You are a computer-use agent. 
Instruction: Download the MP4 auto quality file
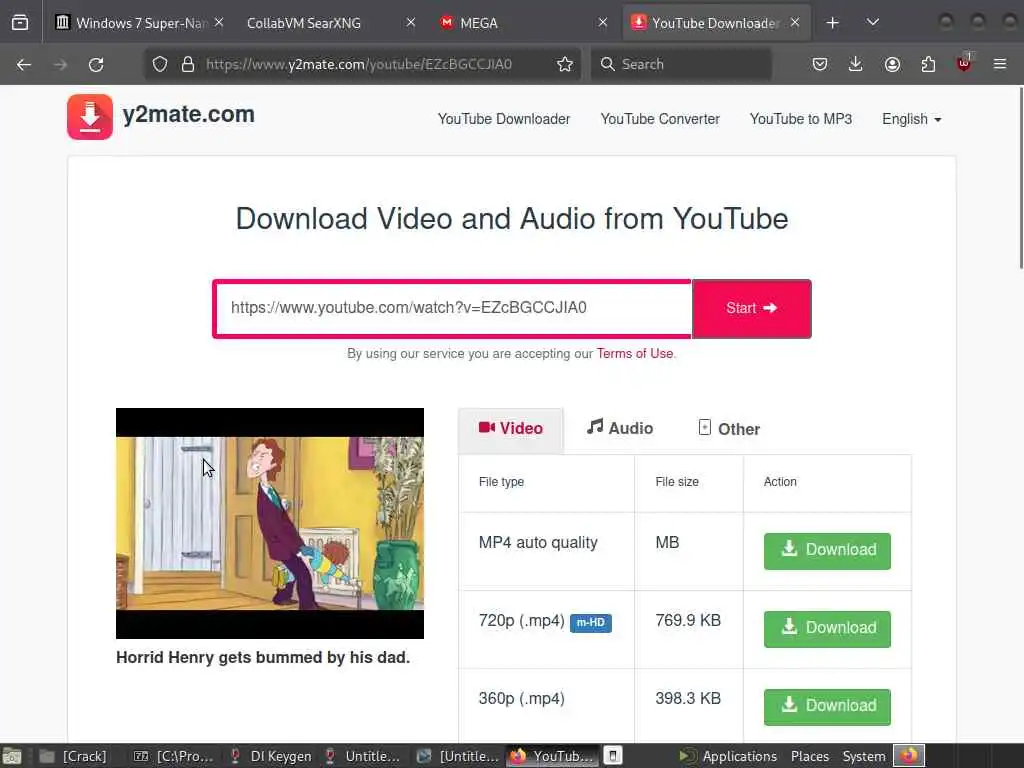tap(827, 551)
